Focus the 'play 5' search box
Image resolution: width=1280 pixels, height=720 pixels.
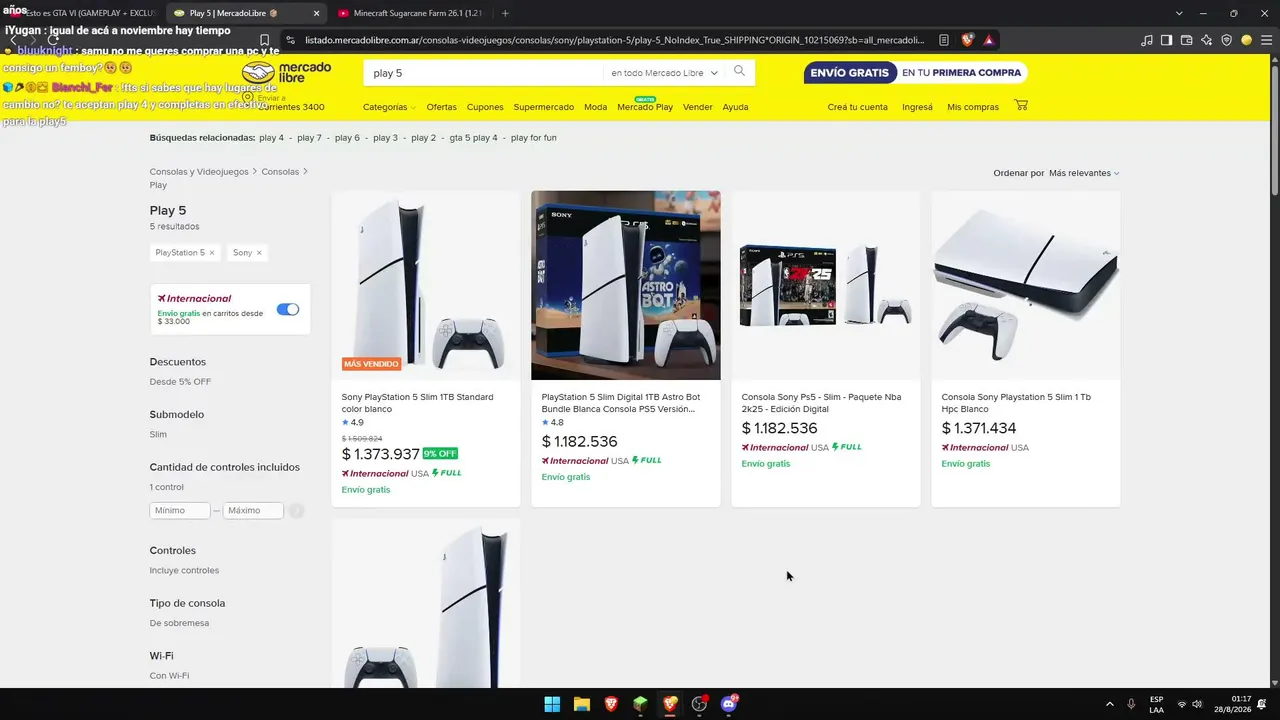tap(485, 73)
